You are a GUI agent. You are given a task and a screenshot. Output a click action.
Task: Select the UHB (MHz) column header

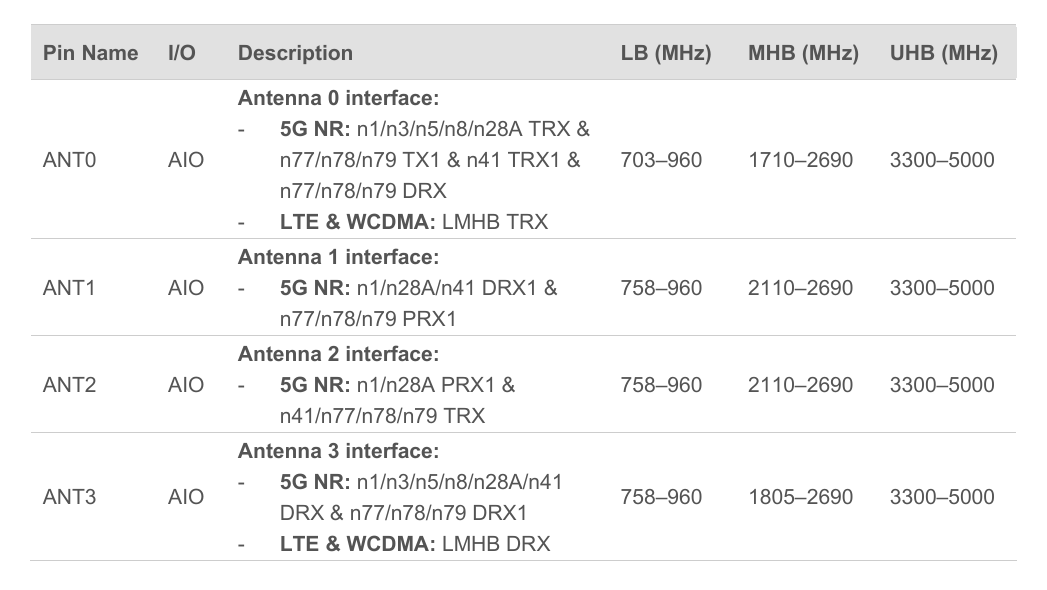[x=943, y=53]
